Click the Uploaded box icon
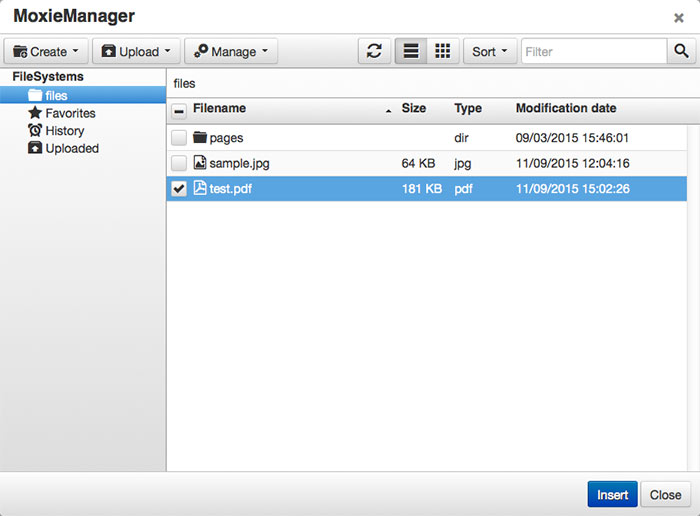 tap(35, 148)
